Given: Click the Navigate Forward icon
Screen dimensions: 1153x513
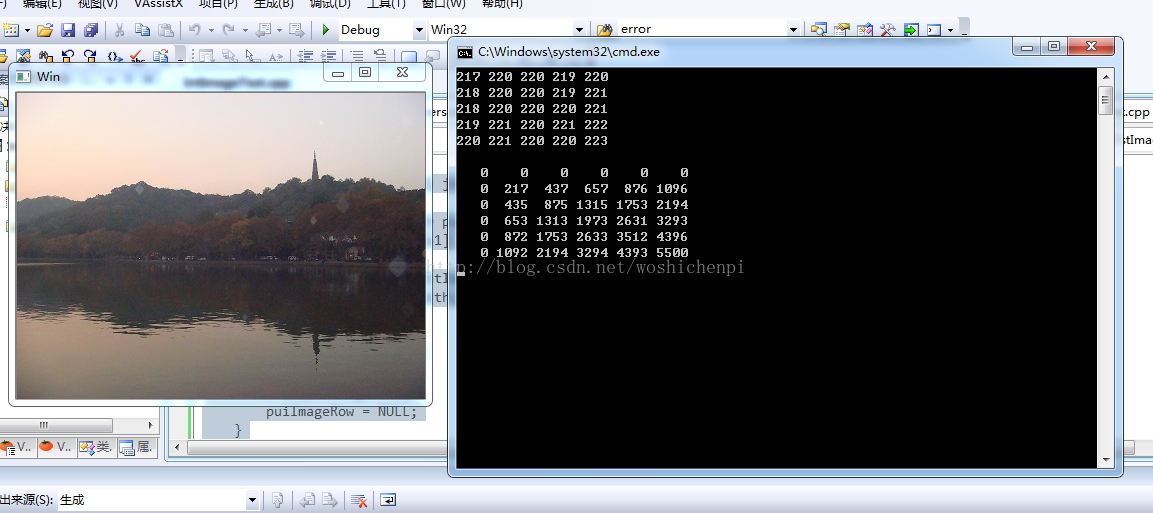Looking at the screenshot, I should 296,30.
